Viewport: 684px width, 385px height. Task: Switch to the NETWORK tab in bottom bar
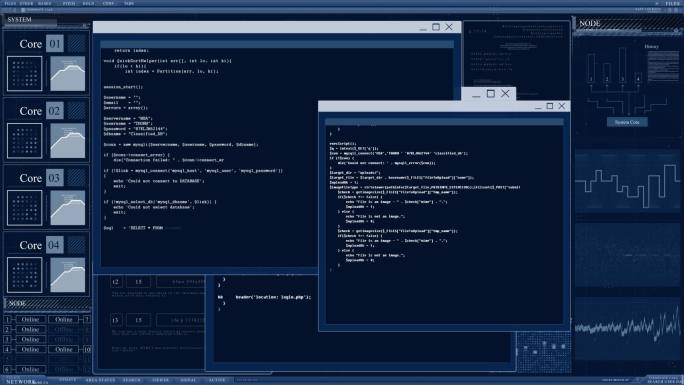tap(20, 382)
